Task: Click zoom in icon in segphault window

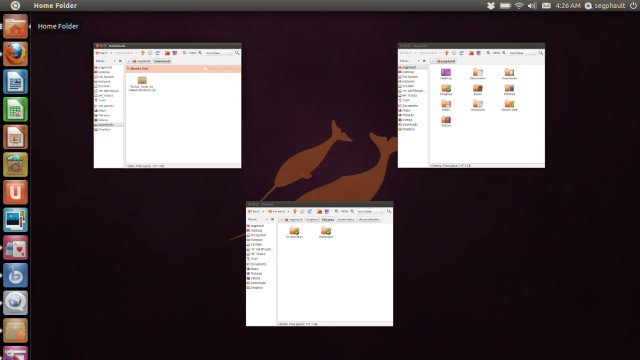Action: tap(504, 53)
